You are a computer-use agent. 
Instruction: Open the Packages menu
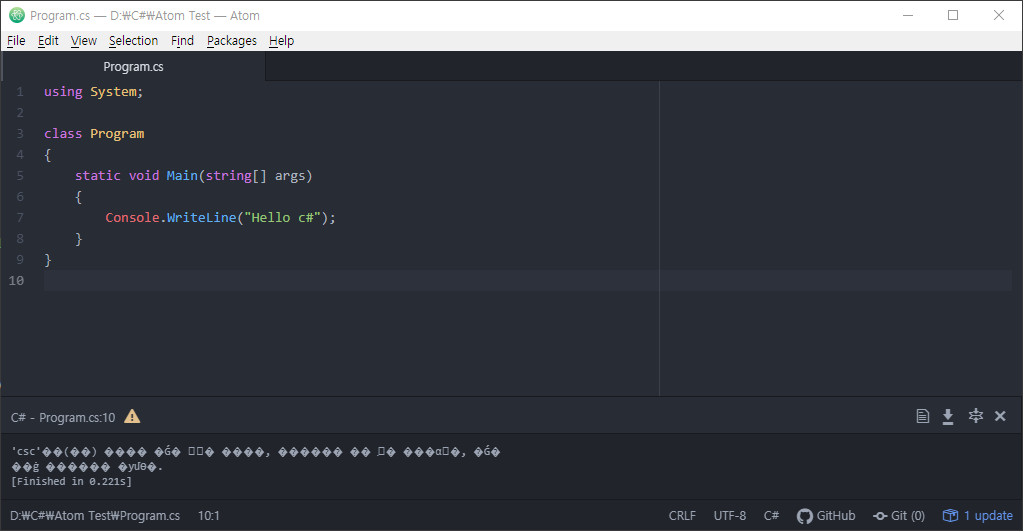tap(232, 40)
